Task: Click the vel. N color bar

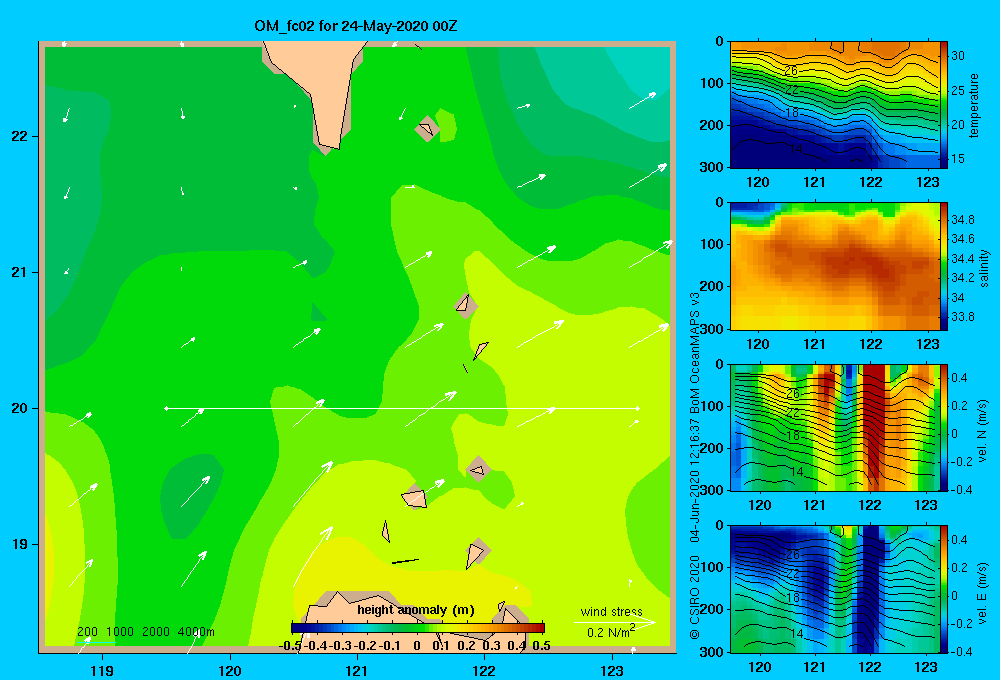Action: [944, 427]
